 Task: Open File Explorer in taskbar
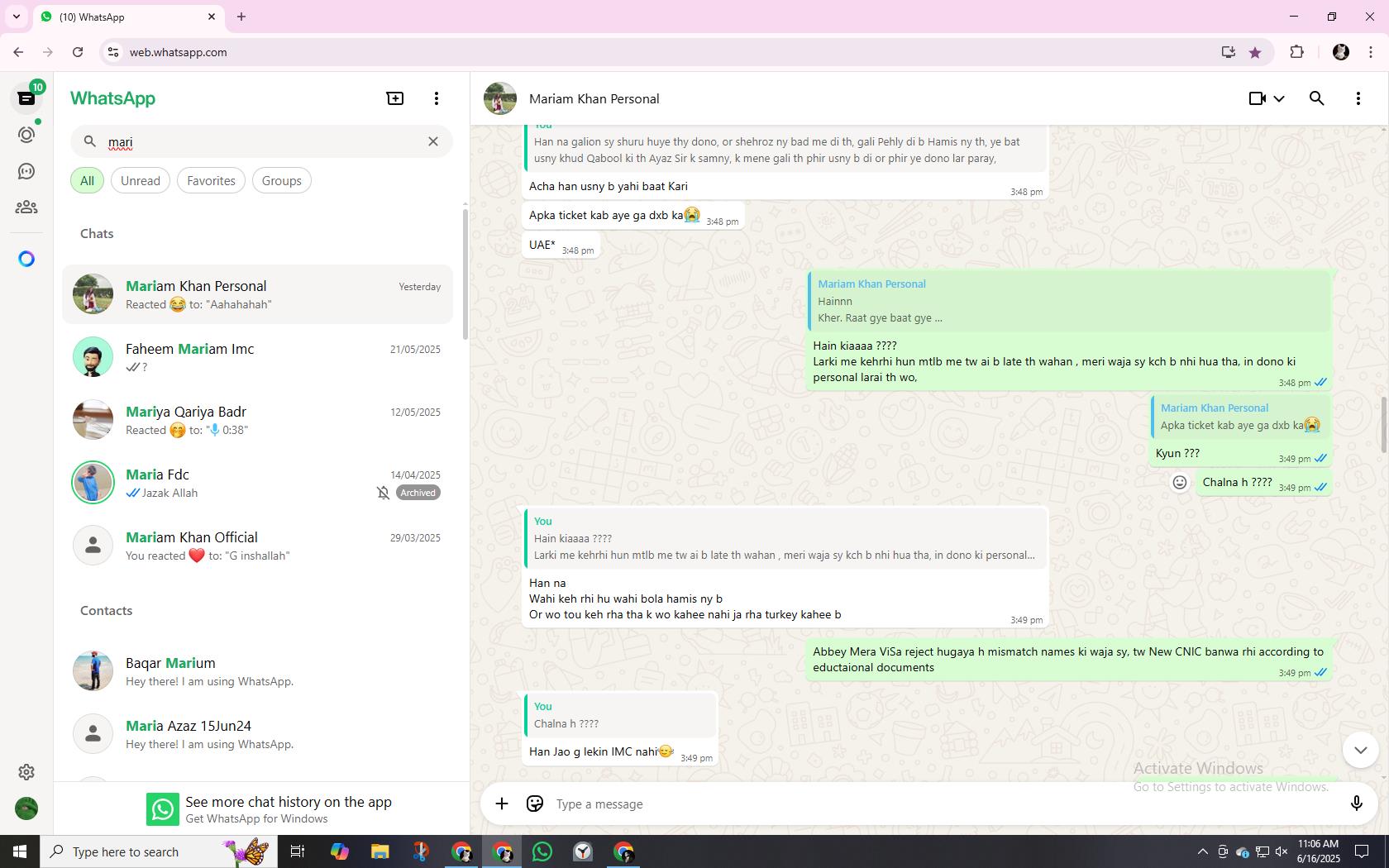pos(379,851)
